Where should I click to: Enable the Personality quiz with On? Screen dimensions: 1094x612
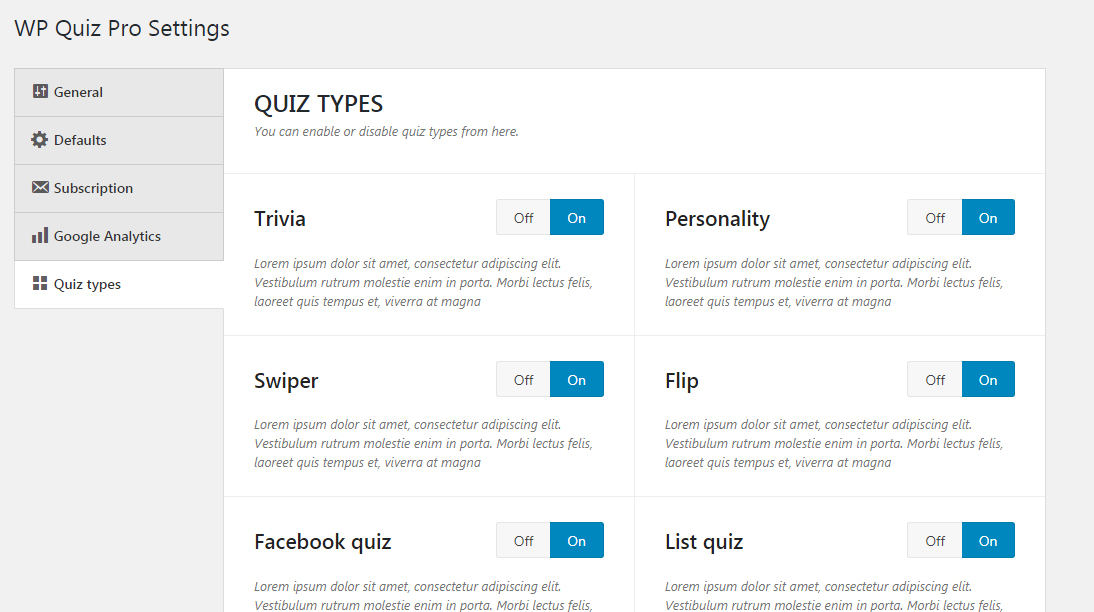click(x=988, y=218)
